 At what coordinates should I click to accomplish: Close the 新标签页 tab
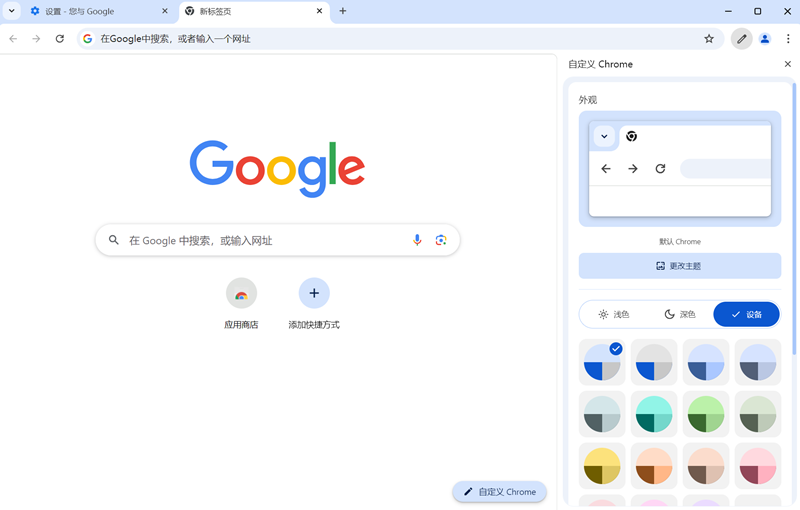coord(319,11)
